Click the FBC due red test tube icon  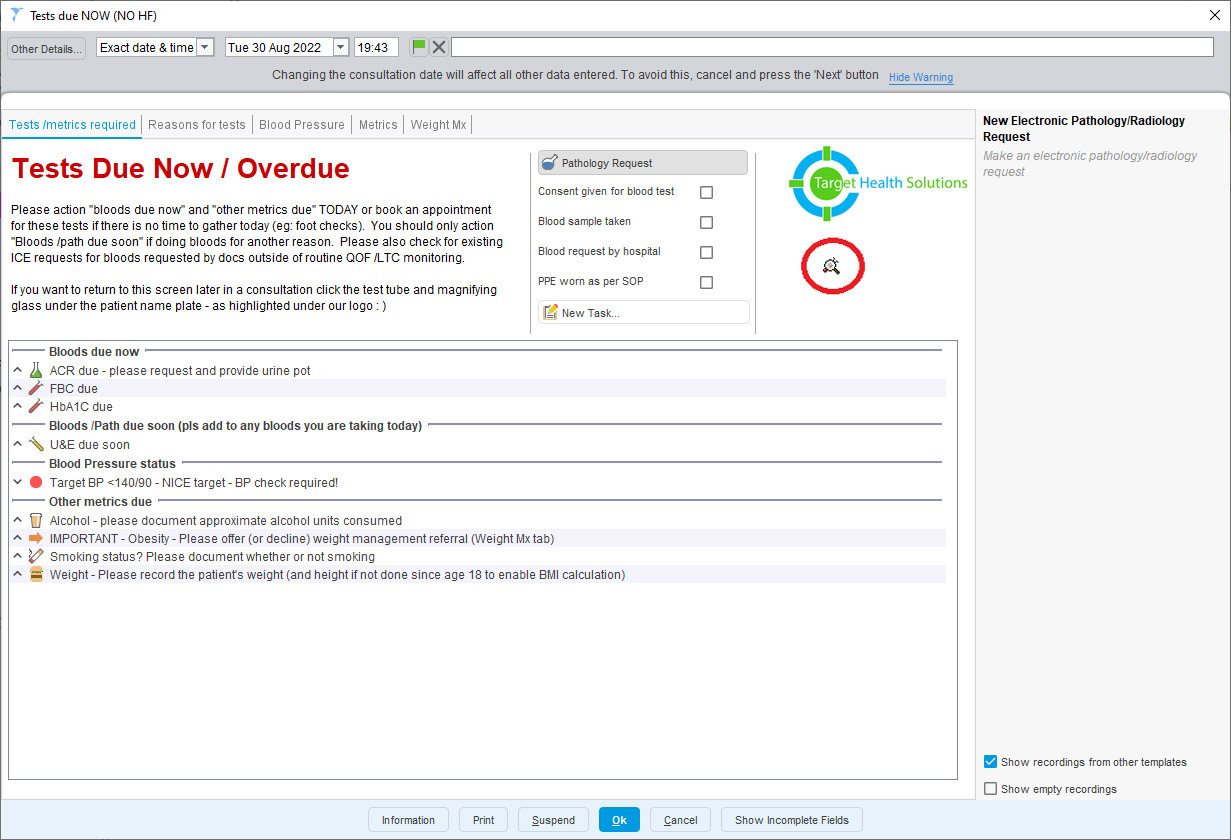36,388
